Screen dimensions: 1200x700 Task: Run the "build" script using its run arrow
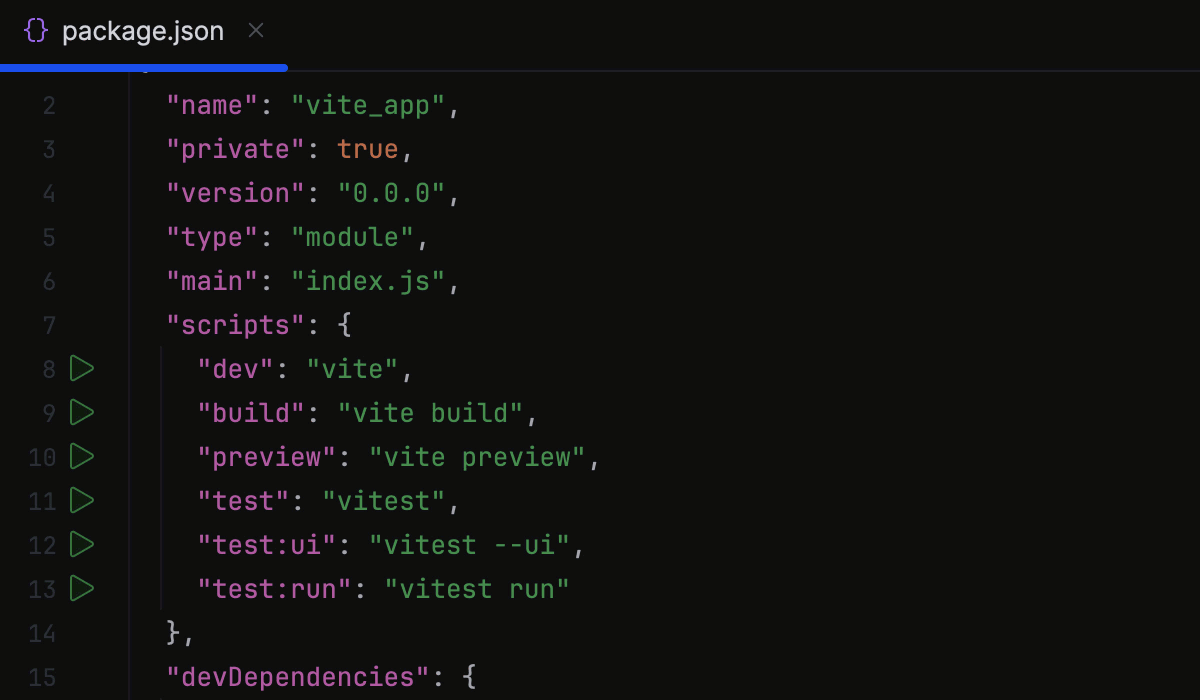point(81,412)
